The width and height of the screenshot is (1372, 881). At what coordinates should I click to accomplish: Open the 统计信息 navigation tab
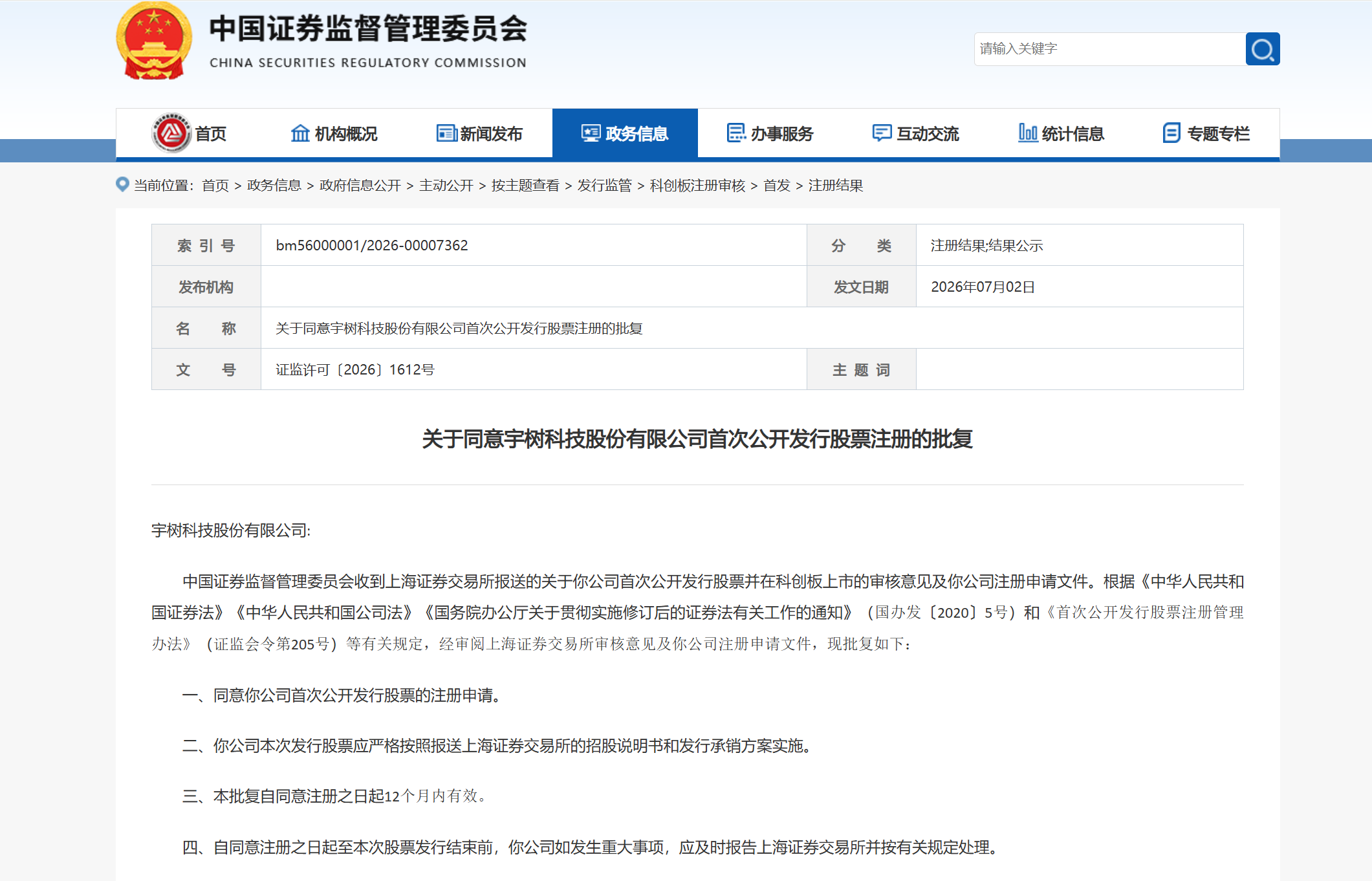1062,133
